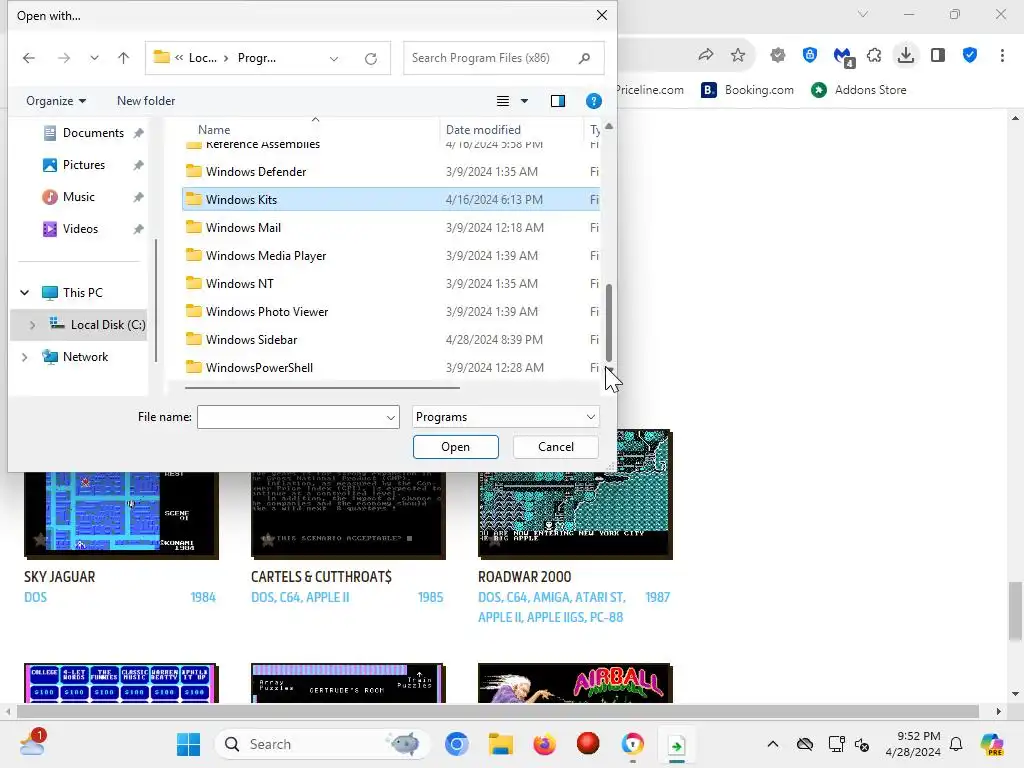Open dialog help with question mark icon

[x=594, y=101]
